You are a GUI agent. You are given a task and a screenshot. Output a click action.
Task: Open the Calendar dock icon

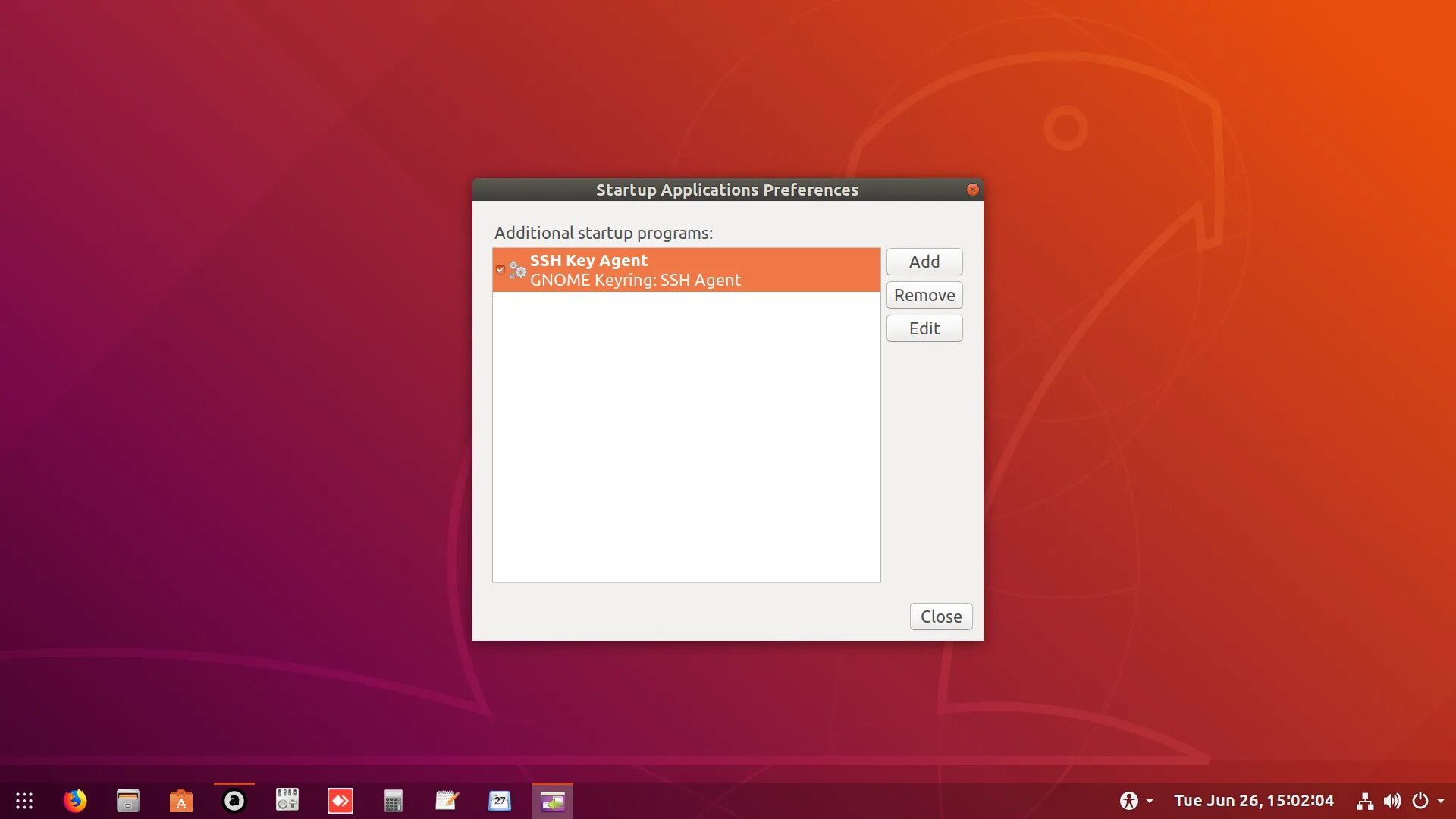(x=500, y=801)
